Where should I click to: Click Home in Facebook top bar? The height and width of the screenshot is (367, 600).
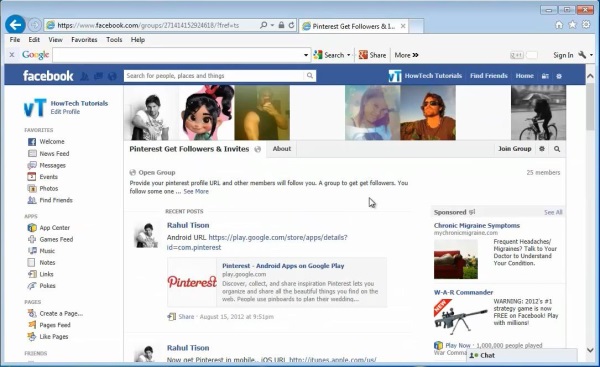click(524, 76)
